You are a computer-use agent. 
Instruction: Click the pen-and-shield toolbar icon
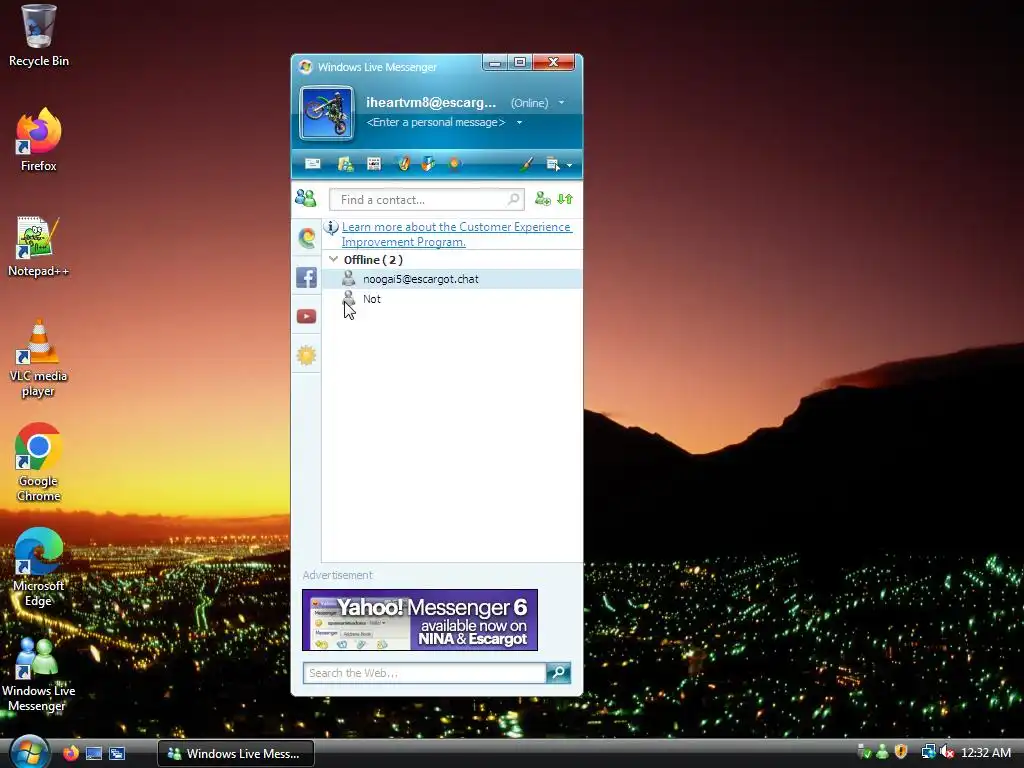pyautogui.click(x=404, y=163)
